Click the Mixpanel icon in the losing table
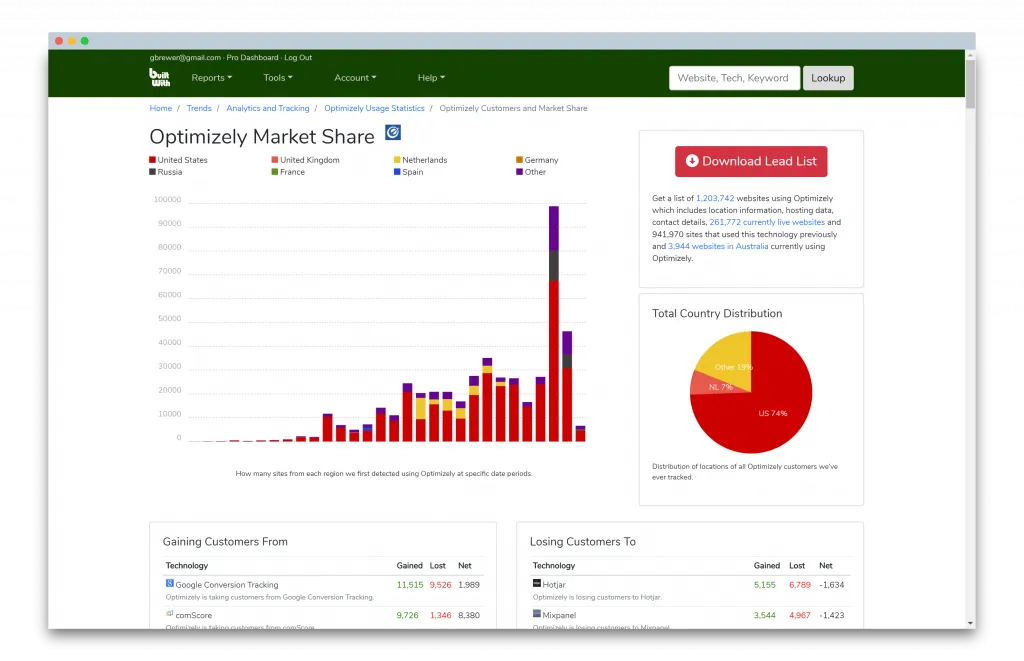 point(537,614)
